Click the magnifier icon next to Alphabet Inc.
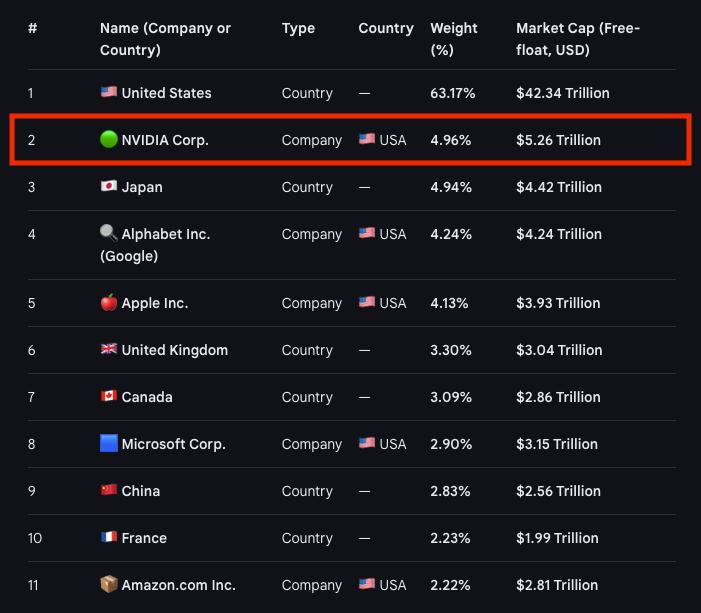701x613 pixels. [x=109, y=233]
